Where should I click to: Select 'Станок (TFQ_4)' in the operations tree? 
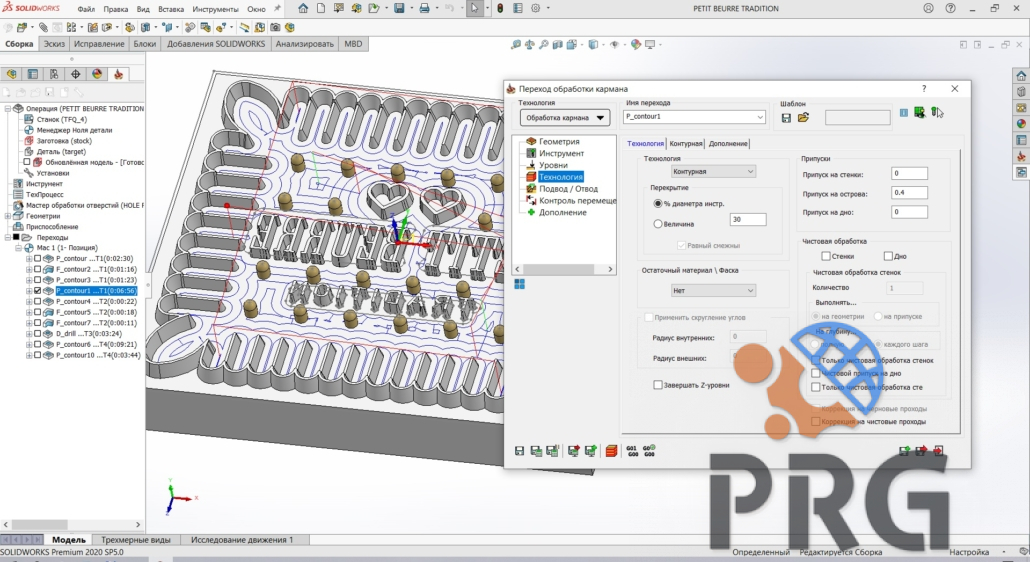(x=62, y=119)
